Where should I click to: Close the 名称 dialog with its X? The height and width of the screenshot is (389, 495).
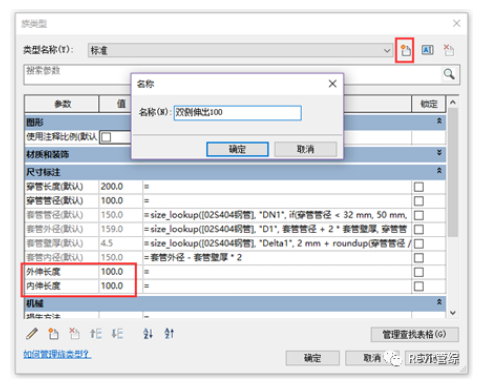click(332, 84)
